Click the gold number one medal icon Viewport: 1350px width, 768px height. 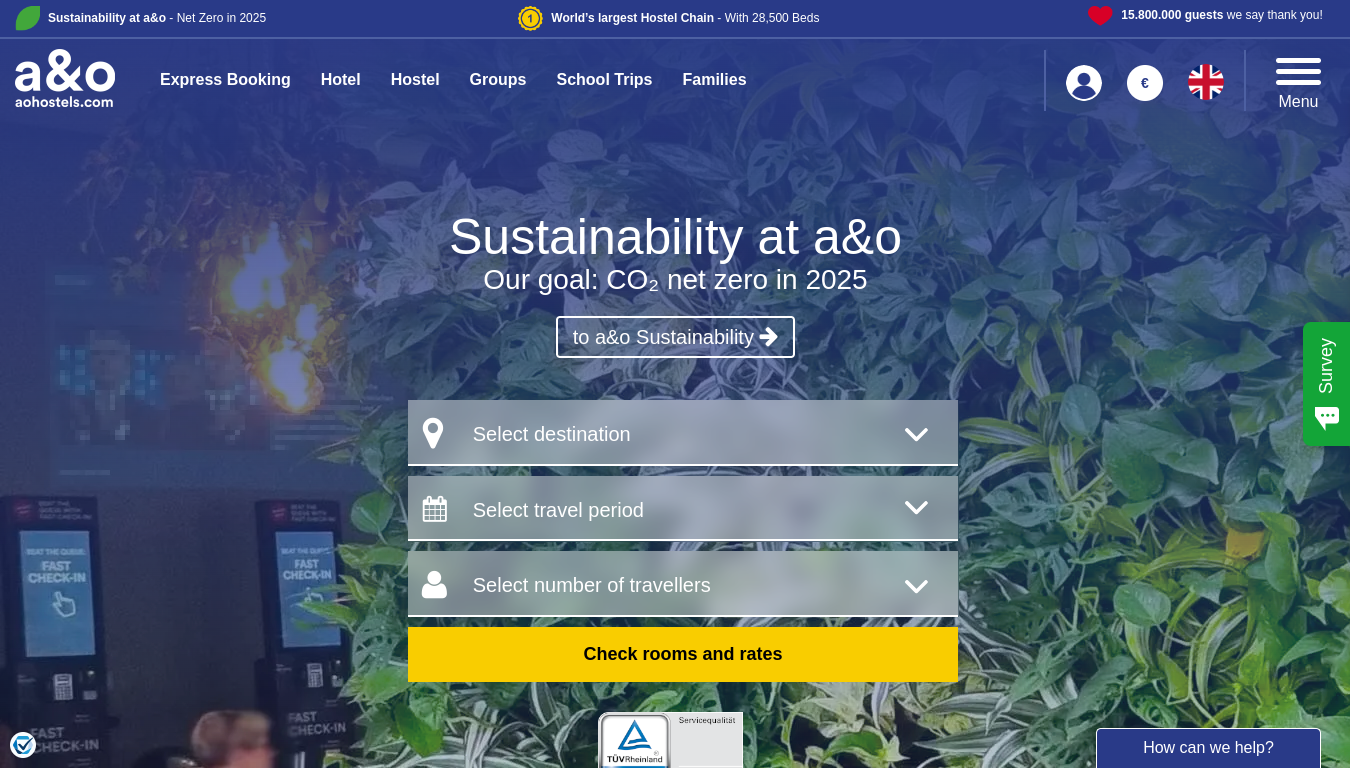pos(530,18)
